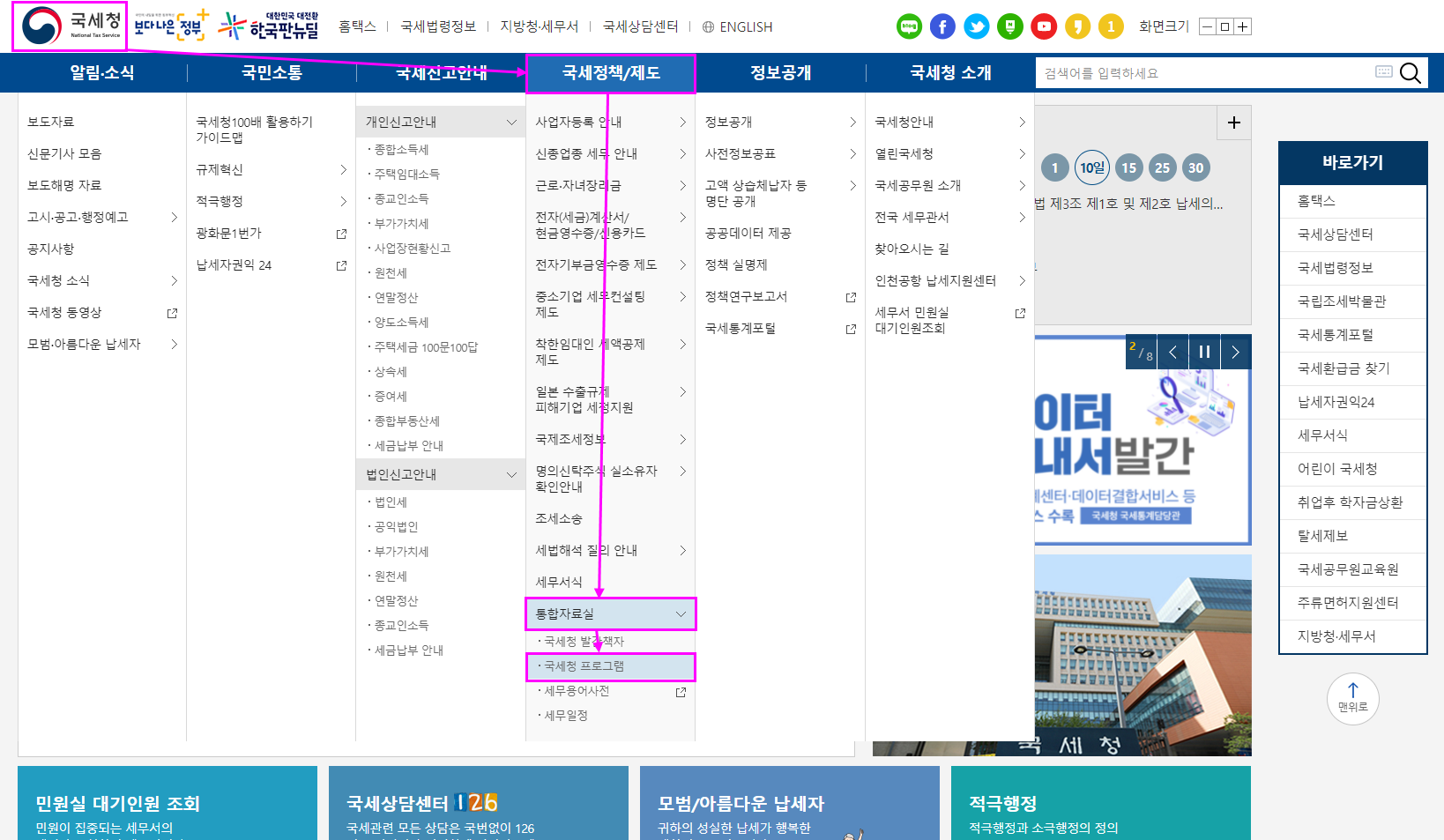Open the 한국판뉴딜 logo link

(x=269, y=26)
